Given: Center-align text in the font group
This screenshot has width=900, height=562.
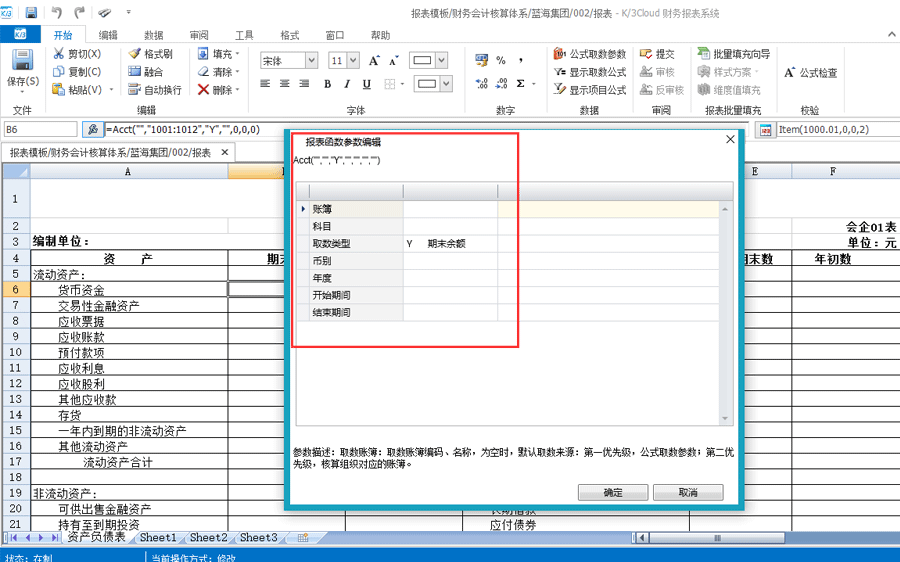Looking at the screenshot, I should [285, 84].
